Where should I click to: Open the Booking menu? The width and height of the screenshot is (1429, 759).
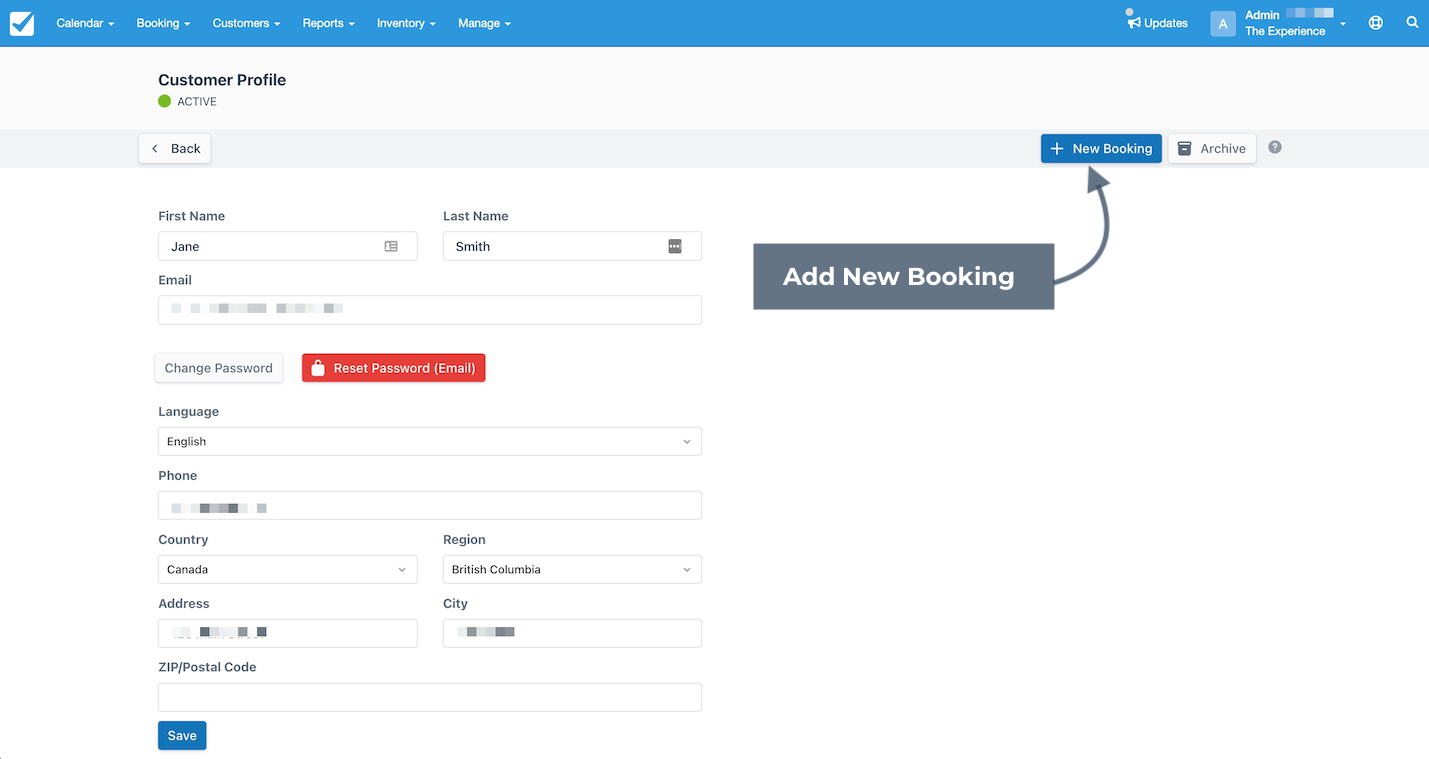pos(163,23)
